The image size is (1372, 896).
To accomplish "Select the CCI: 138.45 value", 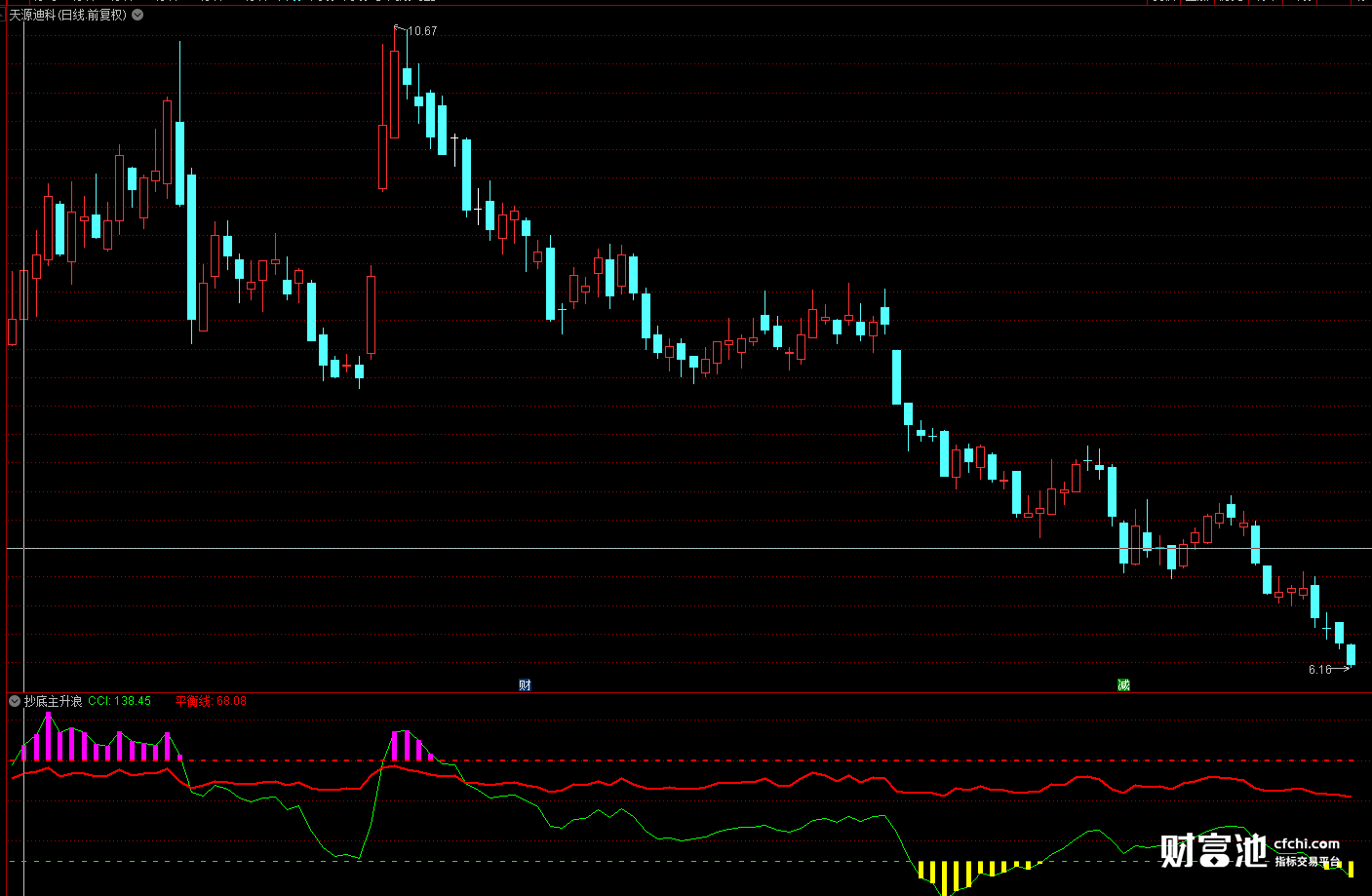I will coord(119,701).
